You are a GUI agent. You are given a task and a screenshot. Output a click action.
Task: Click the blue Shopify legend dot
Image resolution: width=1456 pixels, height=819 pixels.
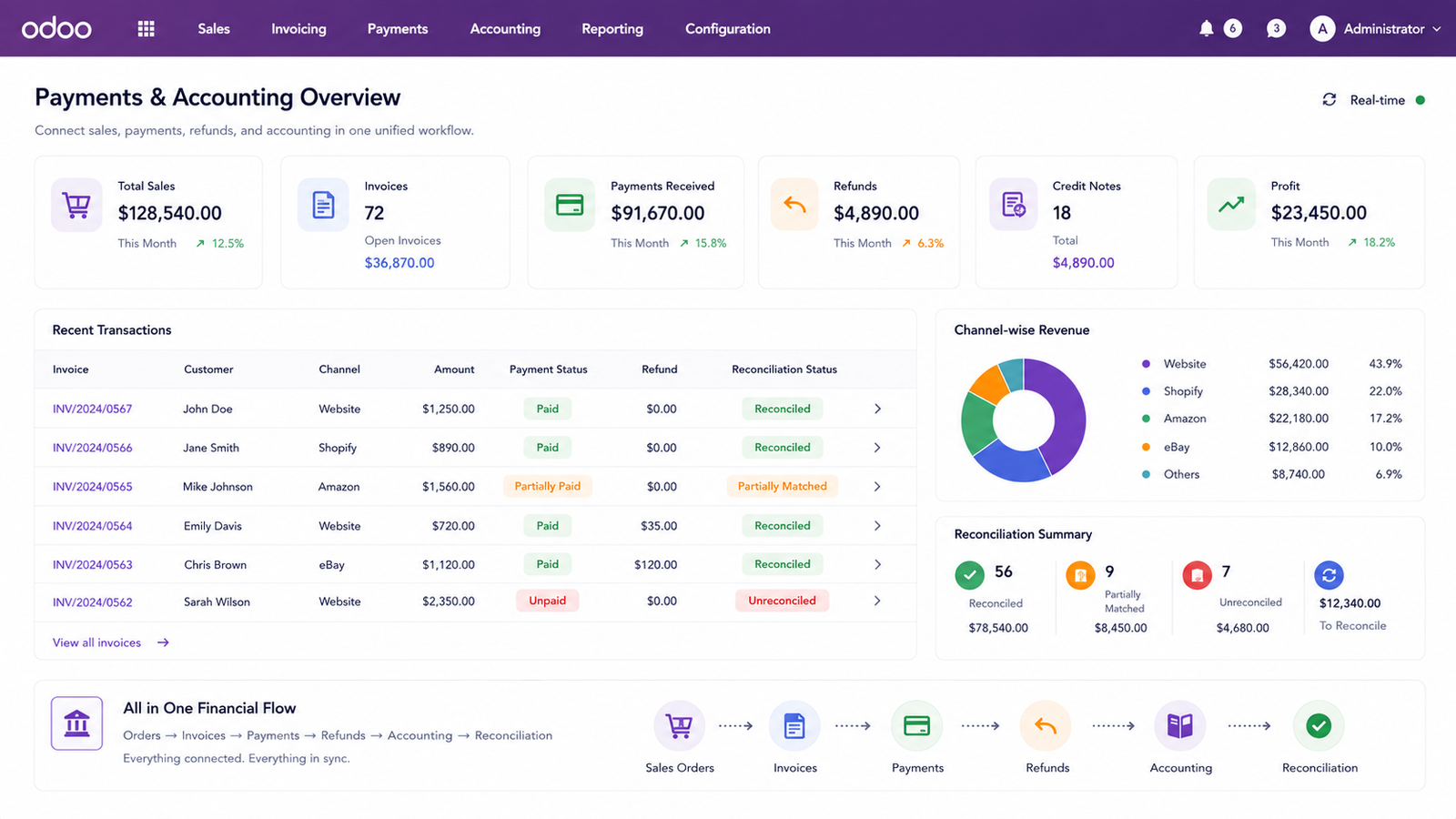pyautogui.click(x=1146, y=391)
